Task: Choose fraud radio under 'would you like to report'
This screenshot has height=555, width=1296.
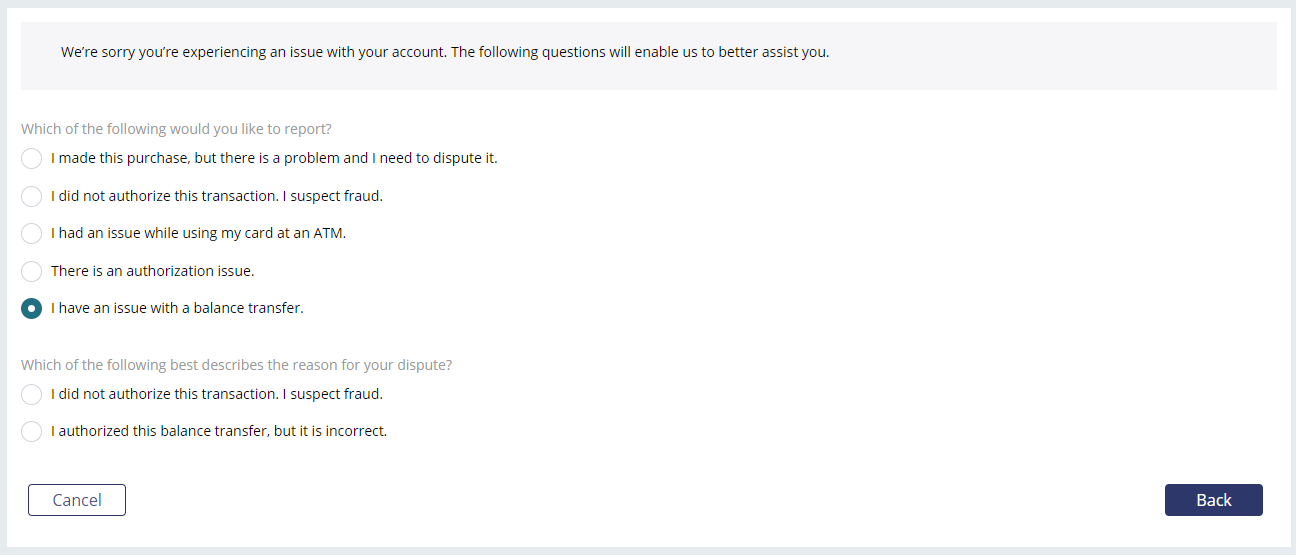Action: [32, 197]
